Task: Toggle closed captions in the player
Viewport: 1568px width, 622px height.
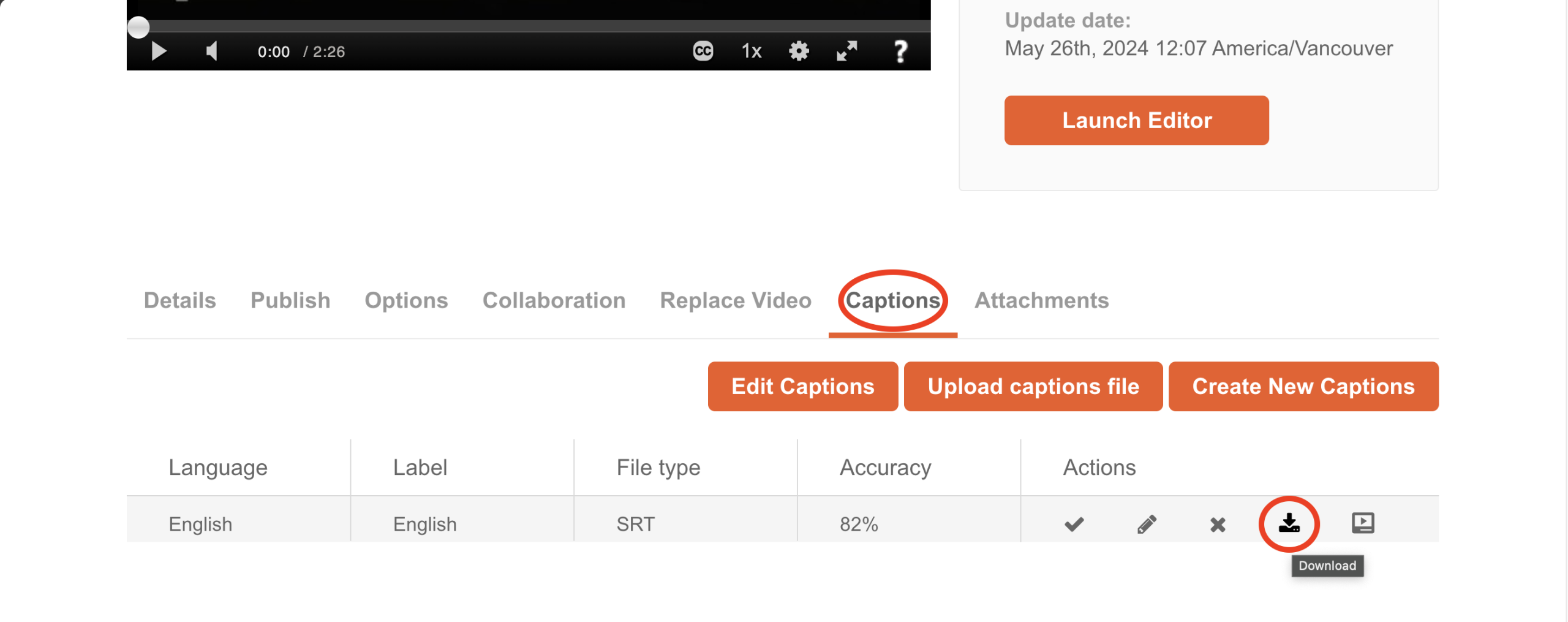Action: [703, 51]
